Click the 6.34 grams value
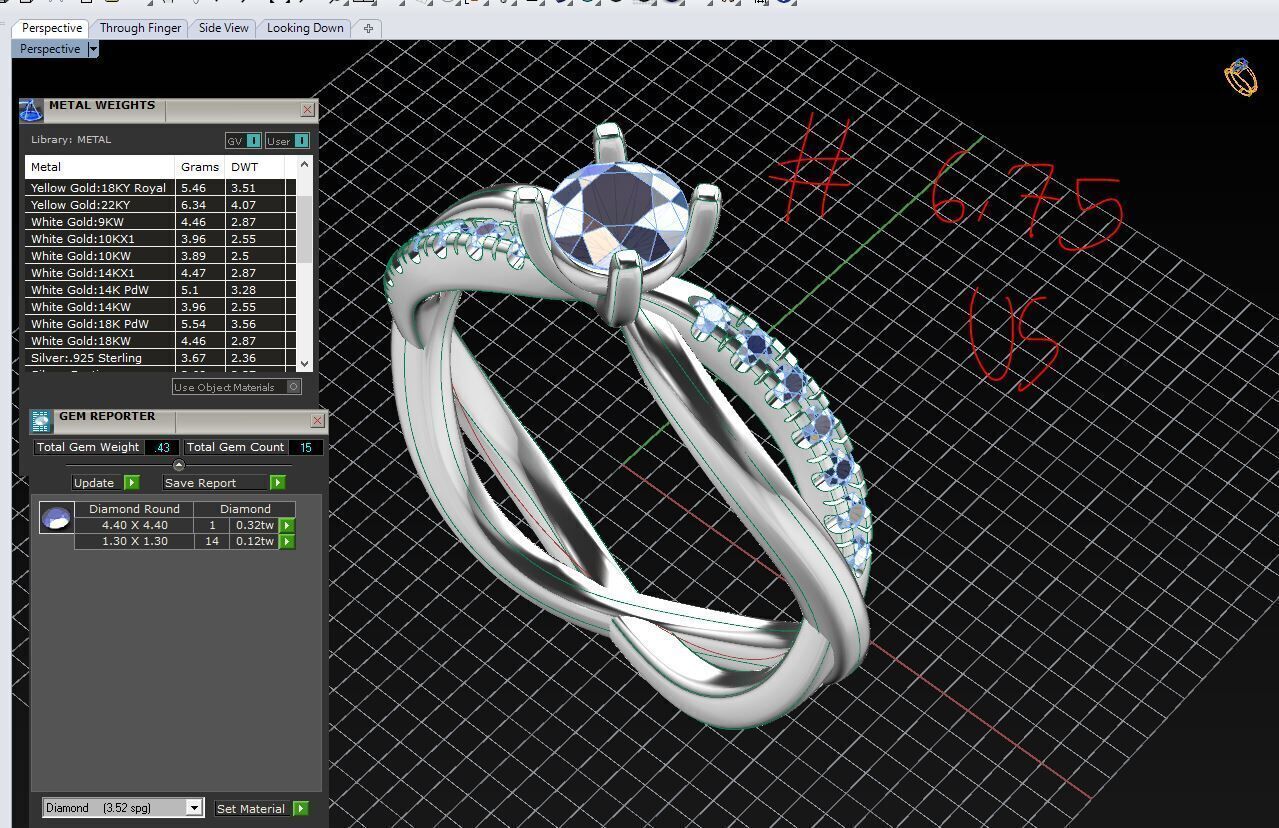 coord(193,205)
